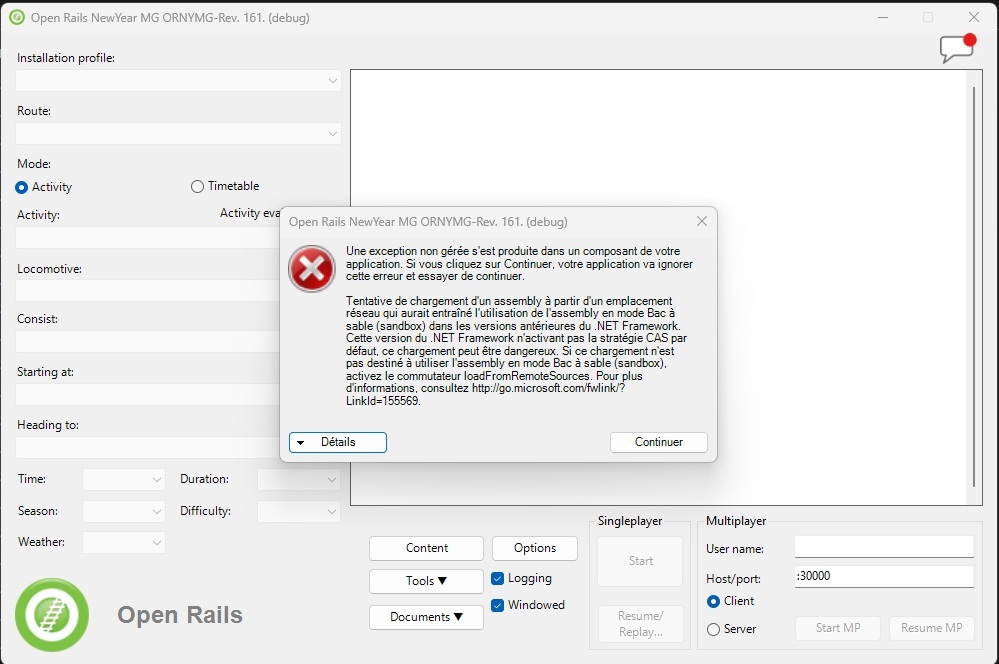Open the Route dropdown
Screen dimensions: 999x664
(178, 134)
